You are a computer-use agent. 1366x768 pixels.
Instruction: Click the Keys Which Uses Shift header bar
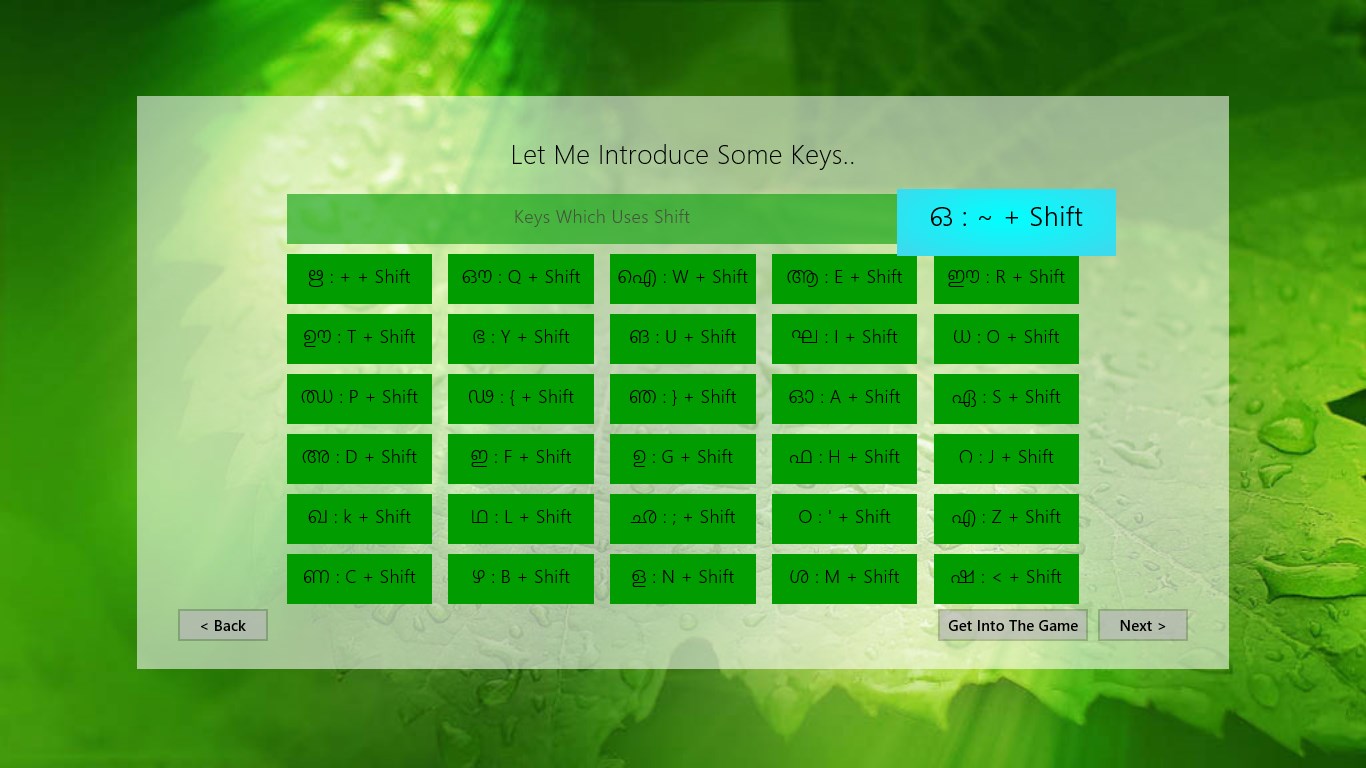pos(602,217)
